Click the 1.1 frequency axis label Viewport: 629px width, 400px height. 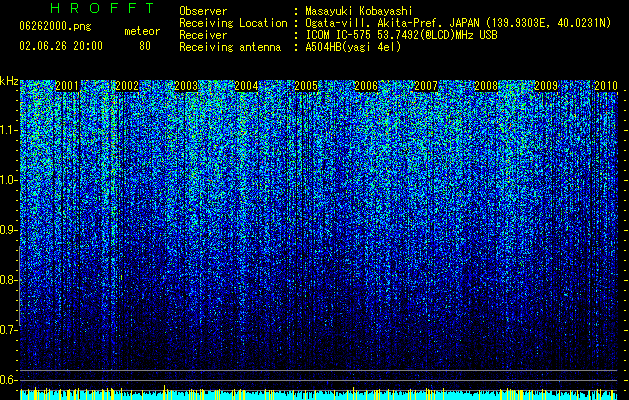tap(8, 130)
